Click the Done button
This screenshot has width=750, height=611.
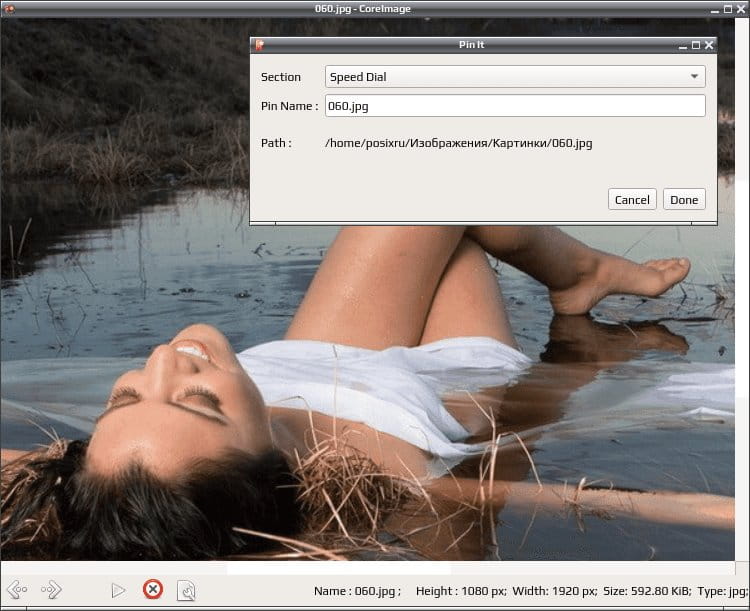click(x=684, y=200)
